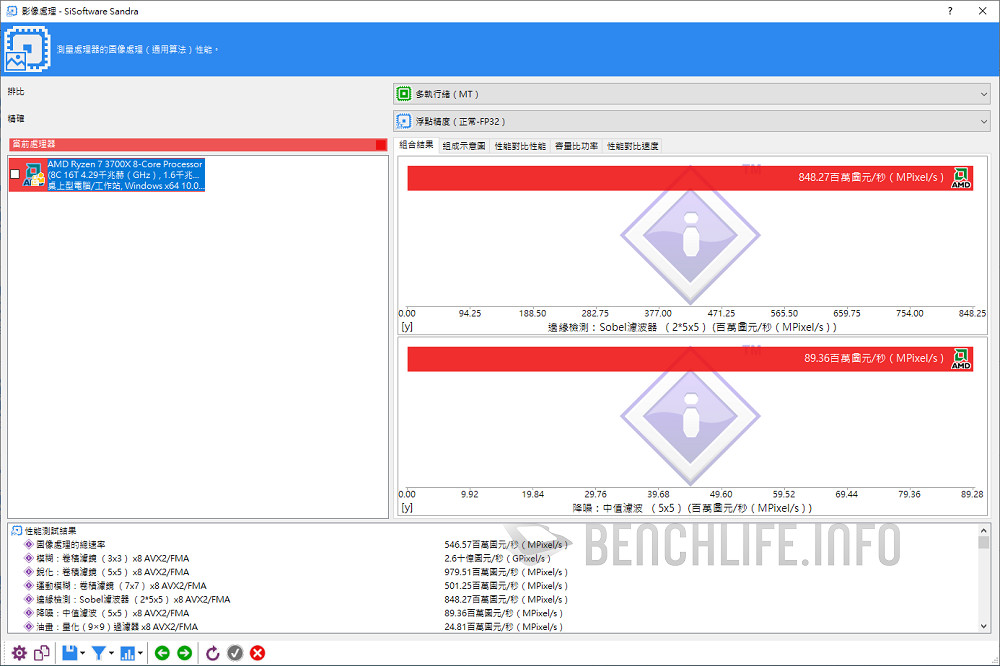Screen dimensions: 1000x666
Task: Click the bar chart icon in toolbar
Action: pyautogui.click(x=128, y=653)
